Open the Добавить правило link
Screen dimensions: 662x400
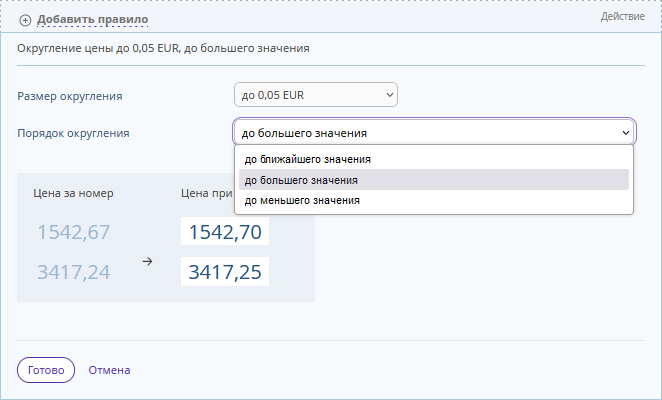coord(92,19)
